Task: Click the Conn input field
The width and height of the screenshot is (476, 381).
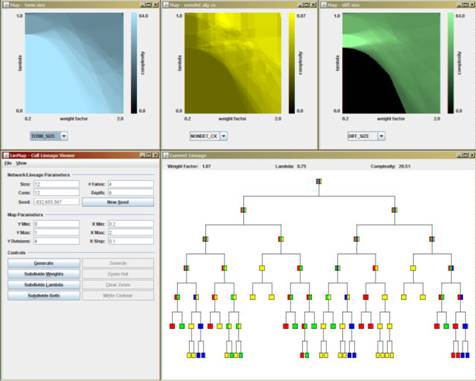Action: click(x=56, y=193)
